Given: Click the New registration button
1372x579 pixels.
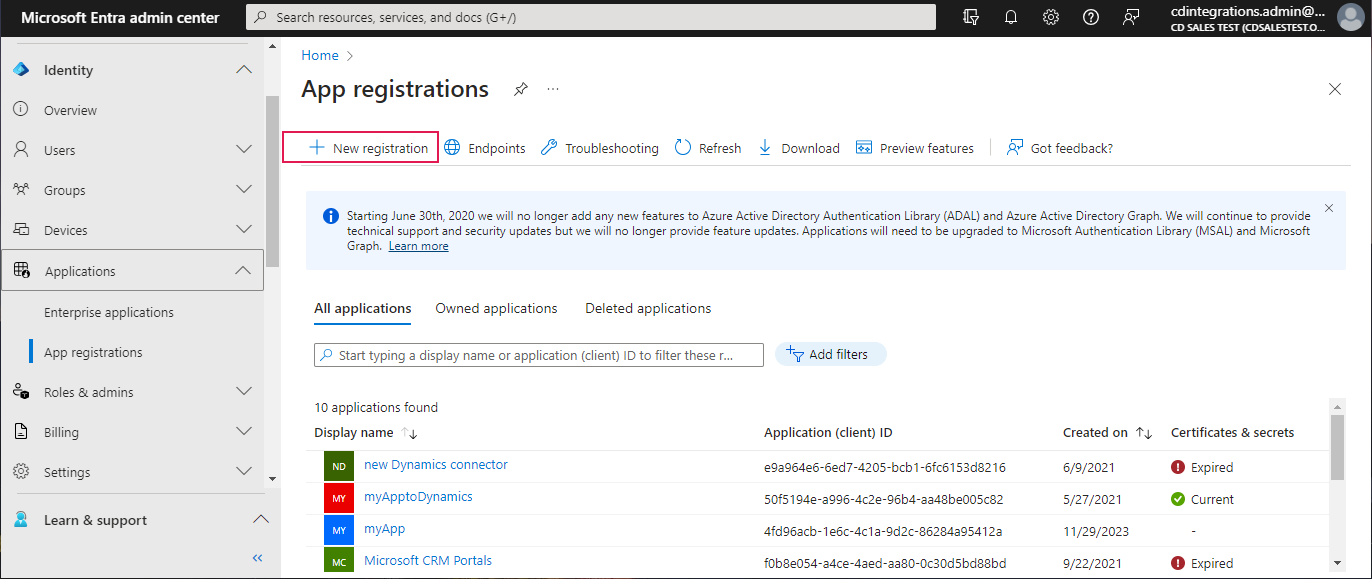Looking at the screenshot, I should pos(360,147).
